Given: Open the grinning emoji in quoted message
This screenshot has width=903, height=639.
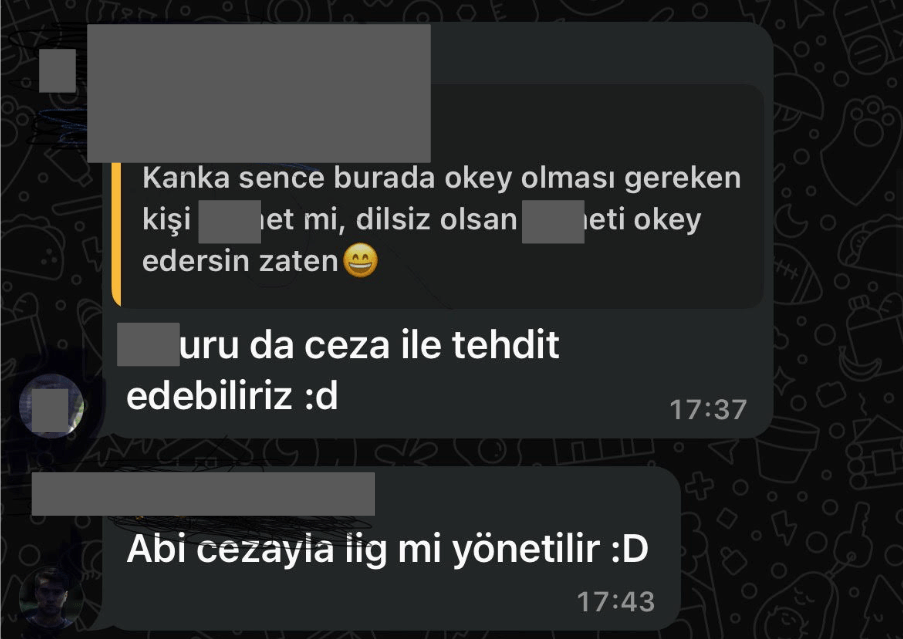Looking at the screenshot, I should [361, 260].
